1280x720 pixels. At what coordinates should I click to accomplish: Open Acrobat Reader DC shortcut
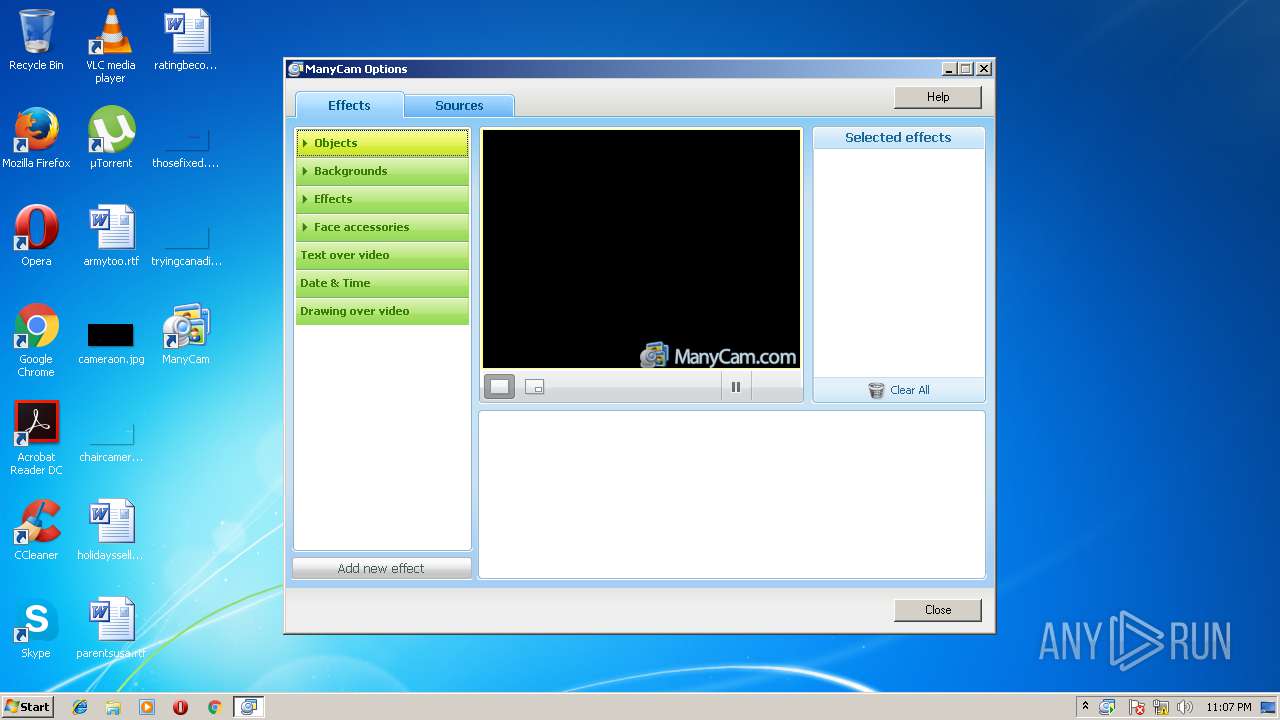pos(36,439)
